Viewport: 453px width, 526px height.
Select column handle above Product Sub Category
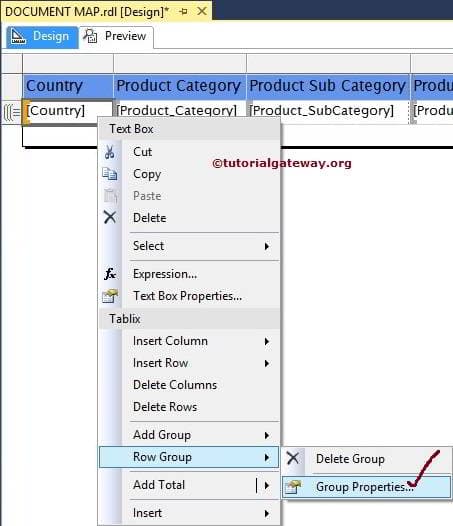(x=328, y=63)
